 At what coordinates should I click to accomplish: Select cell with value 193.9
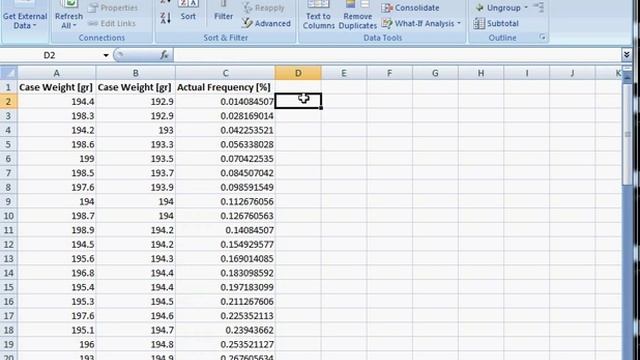click(x=136, y=187)
